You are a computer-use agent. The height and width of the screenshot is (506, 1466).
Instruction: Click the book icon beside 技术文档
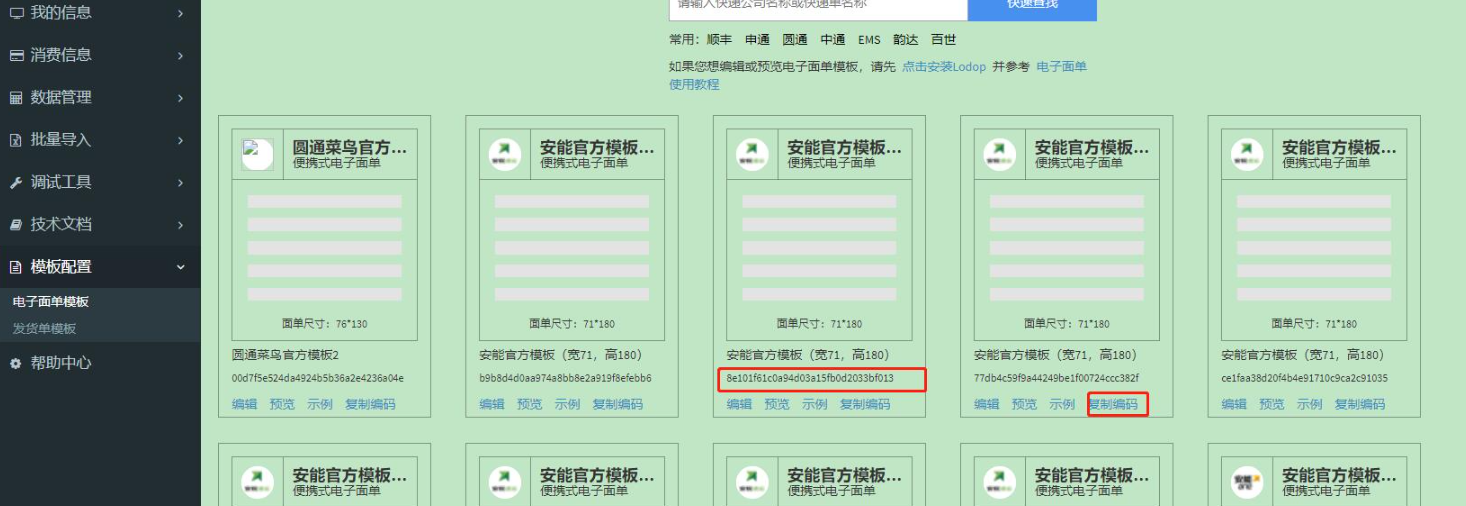(16, 224)
